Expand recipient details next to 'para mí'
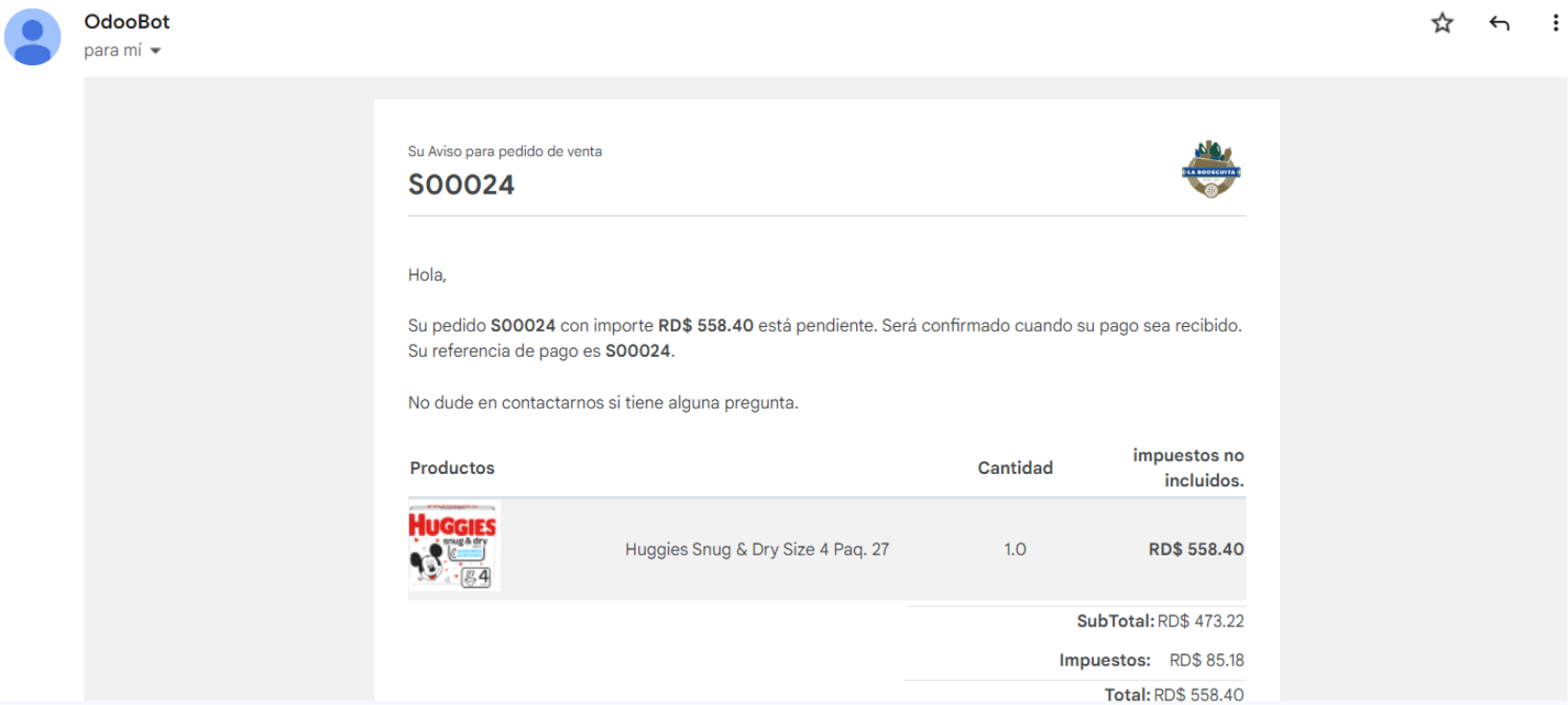 [x=155, y=51]
